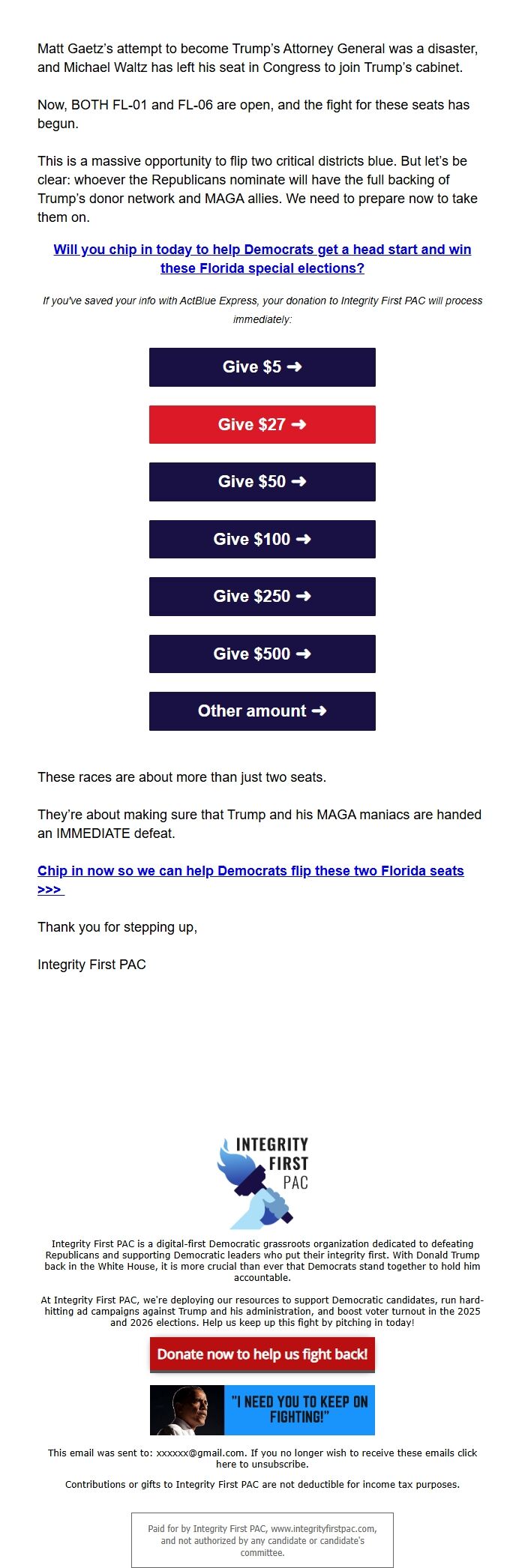
Task: Open the Other amount donation option
Action: click(262, 711)
